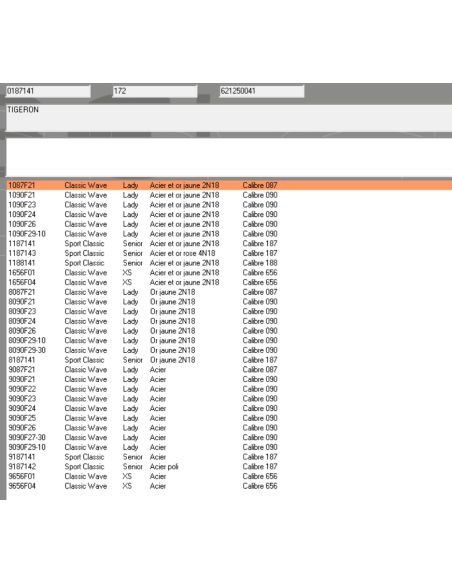Select row 9090F29-10

[x=229, y=447]
